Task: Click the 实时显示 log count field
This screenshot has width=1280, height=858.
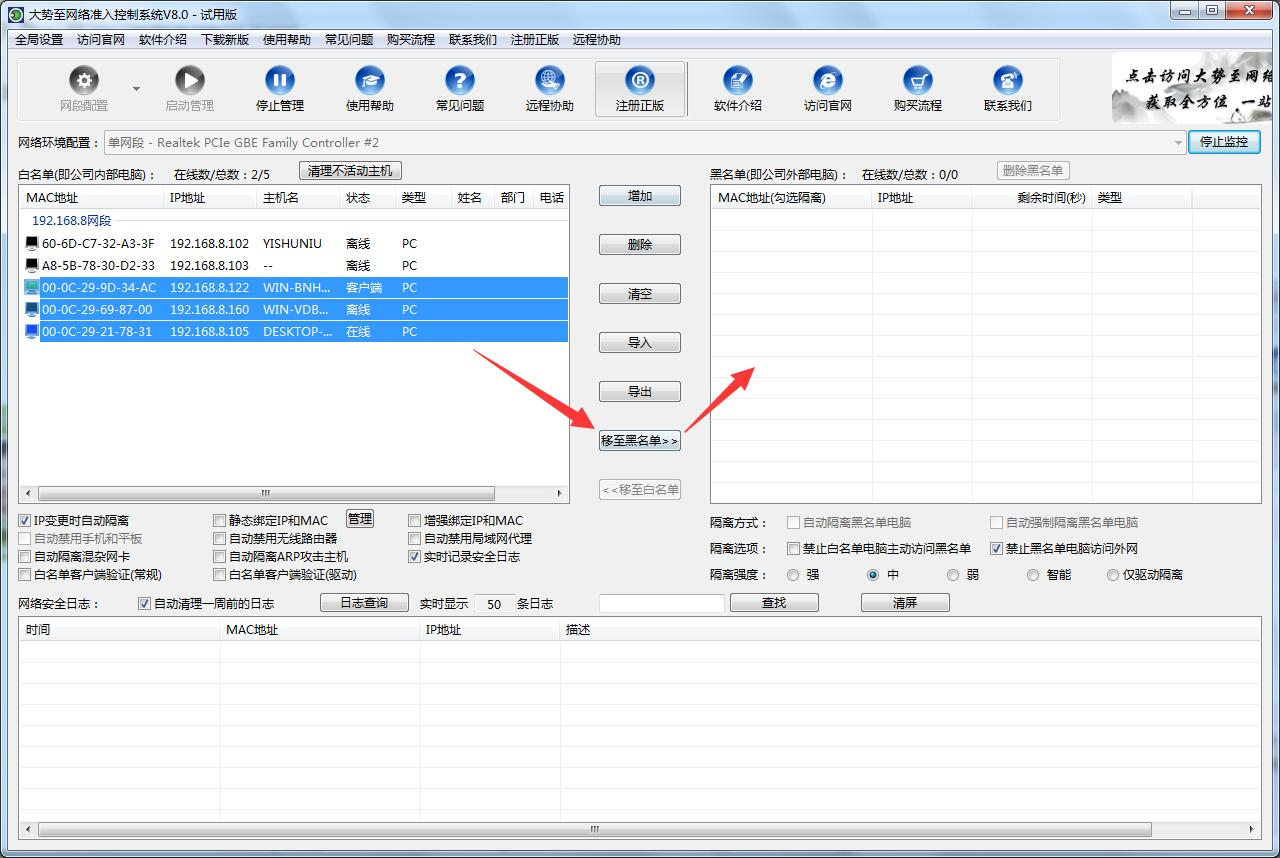Action: coord(494,604)
